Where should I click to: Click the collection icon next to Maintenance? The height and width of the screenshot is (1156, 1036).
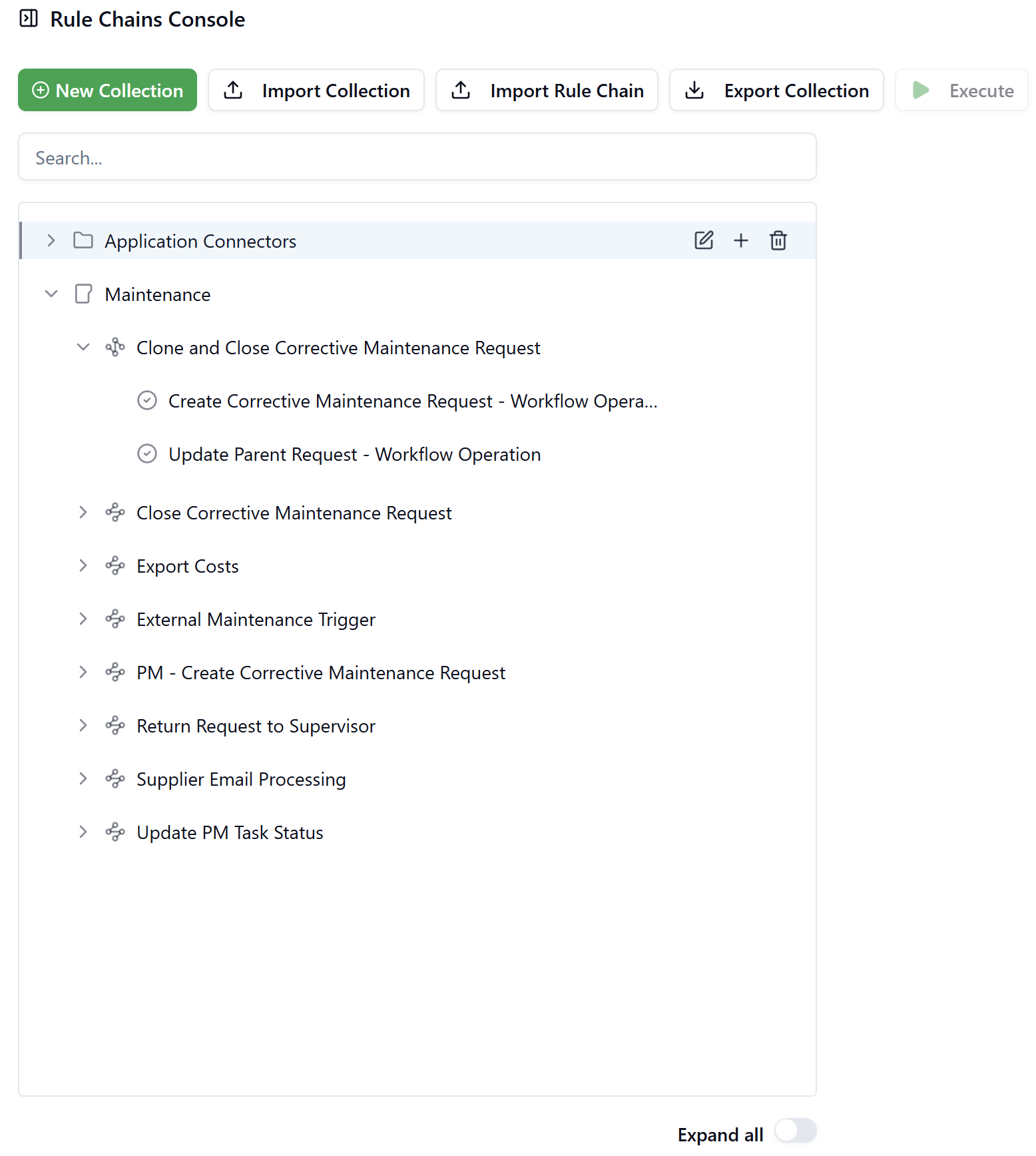[83, 294]
